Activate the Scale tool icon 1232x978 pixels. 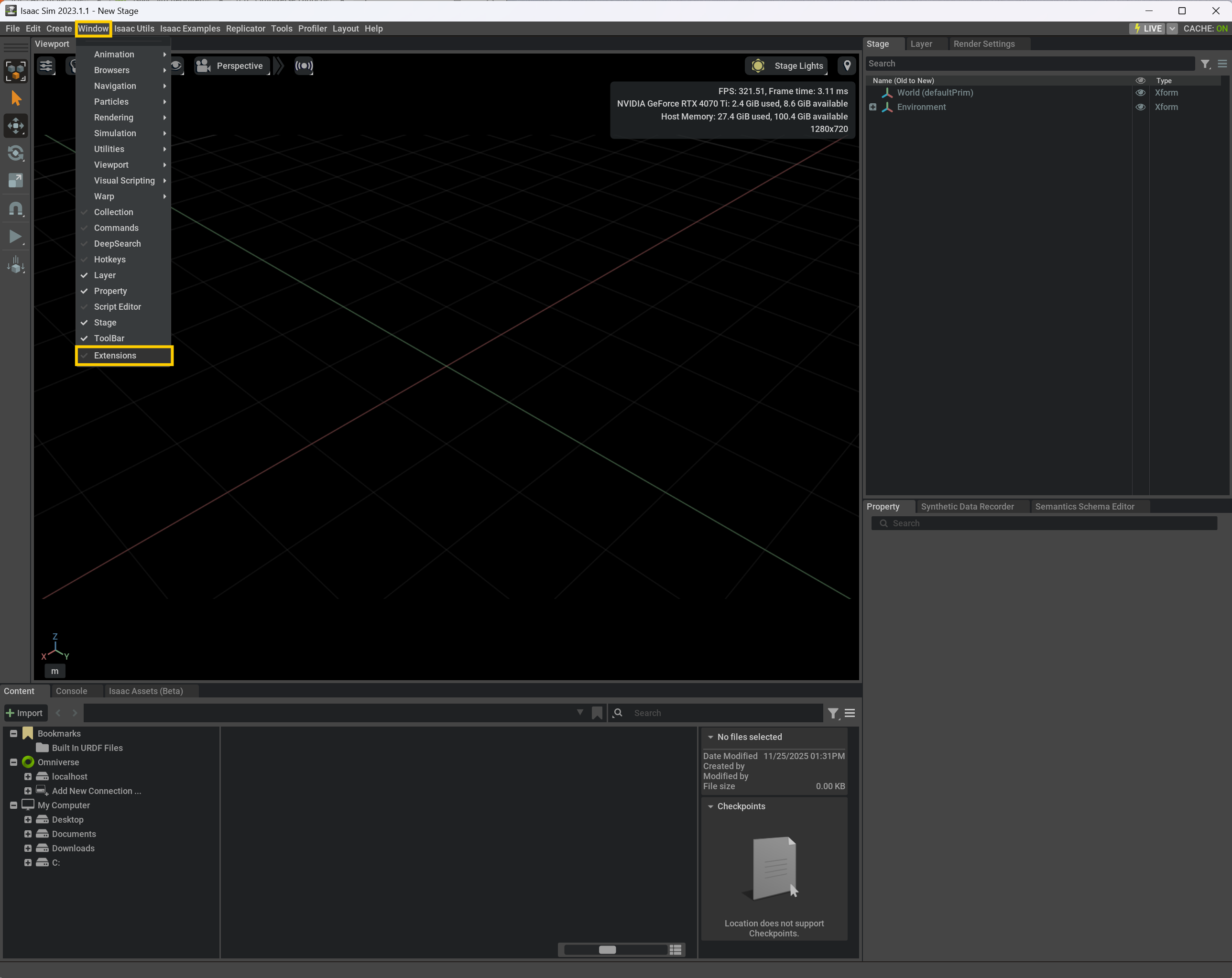[x=16, y=181]
